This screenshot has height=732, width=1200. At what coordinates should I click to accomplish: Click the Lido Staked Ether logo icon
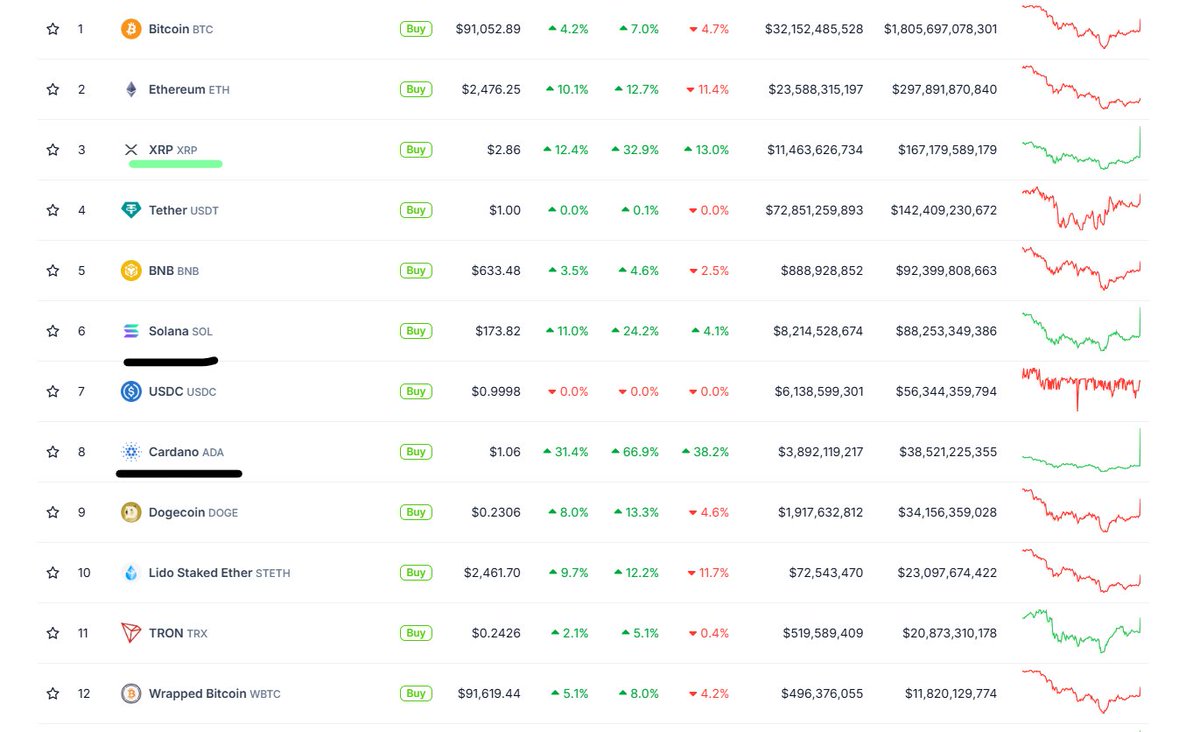[131, 573]
